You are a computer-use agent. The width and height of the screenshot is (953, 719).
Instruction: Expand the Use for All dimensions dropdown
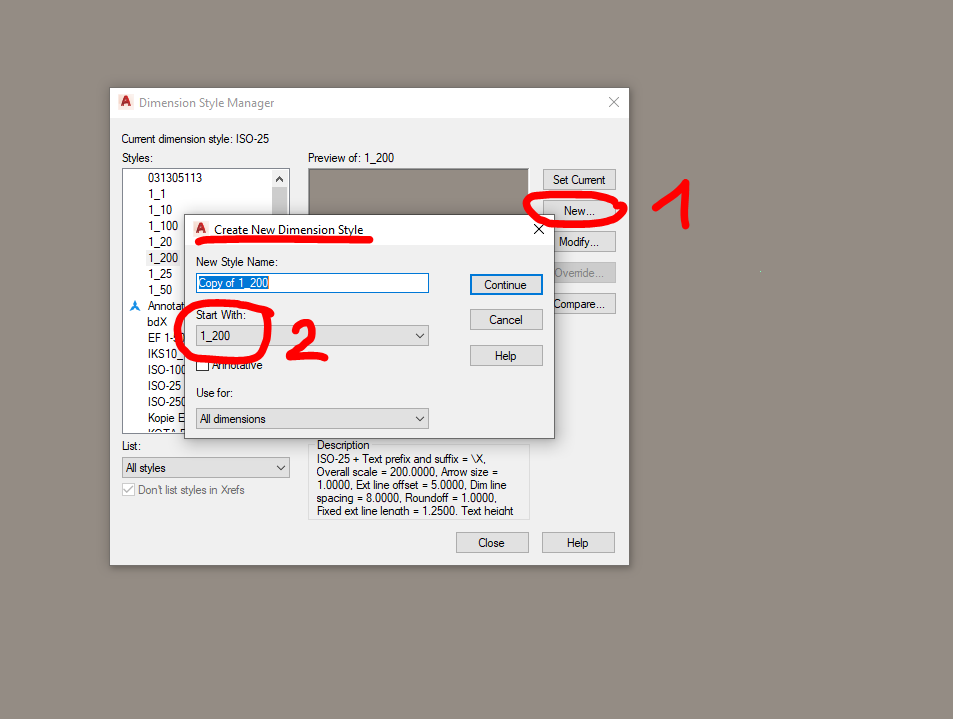[312, 419]
